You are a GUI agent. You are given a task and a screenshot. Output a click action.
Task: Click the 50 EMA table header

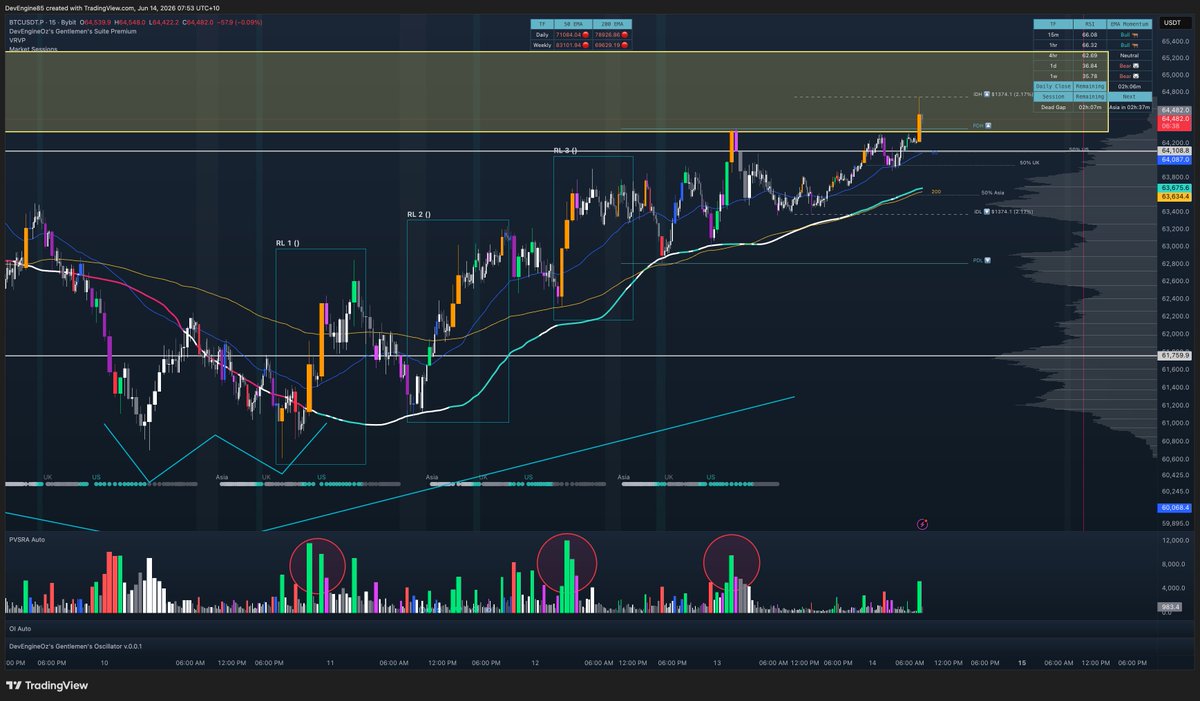click(x=573, y=24)
